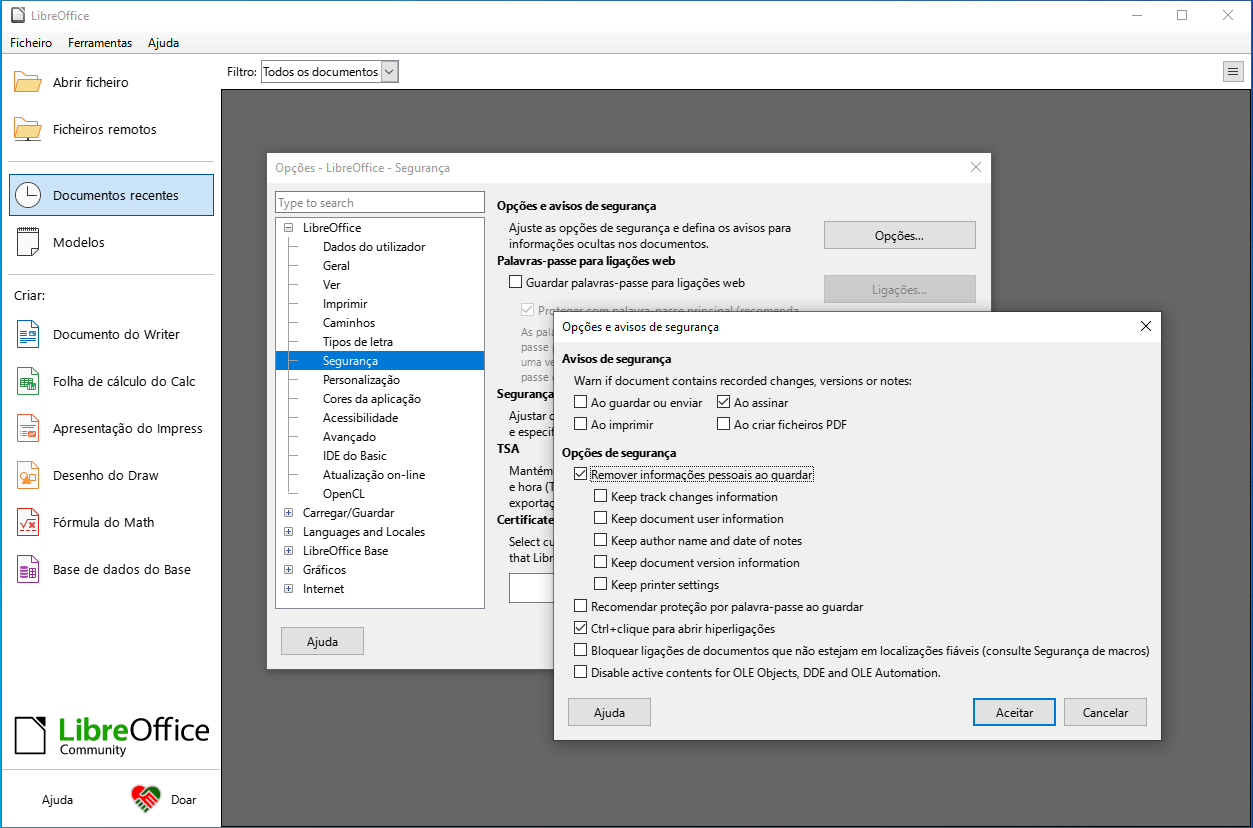The width and height of the screenshot is (1253, 828).
Task: Expand the Carregar/Guardar tree node
Action: [289, 513]
